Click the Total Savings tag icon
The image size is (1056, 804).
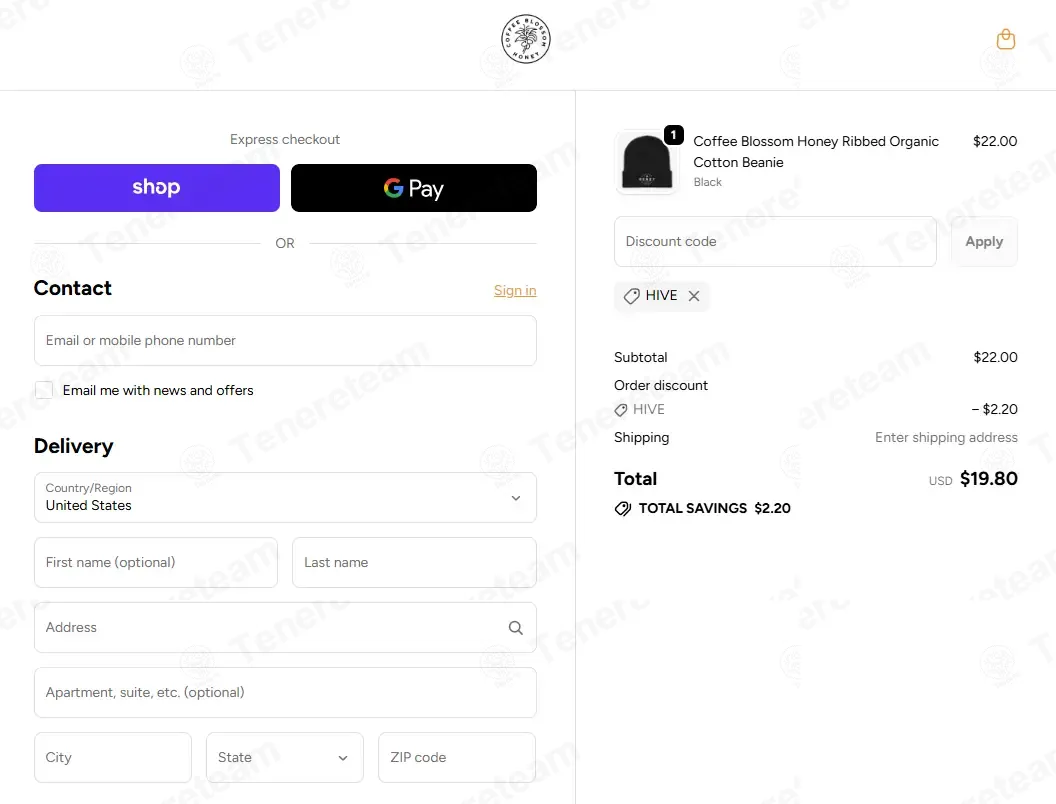pos(623,508)
